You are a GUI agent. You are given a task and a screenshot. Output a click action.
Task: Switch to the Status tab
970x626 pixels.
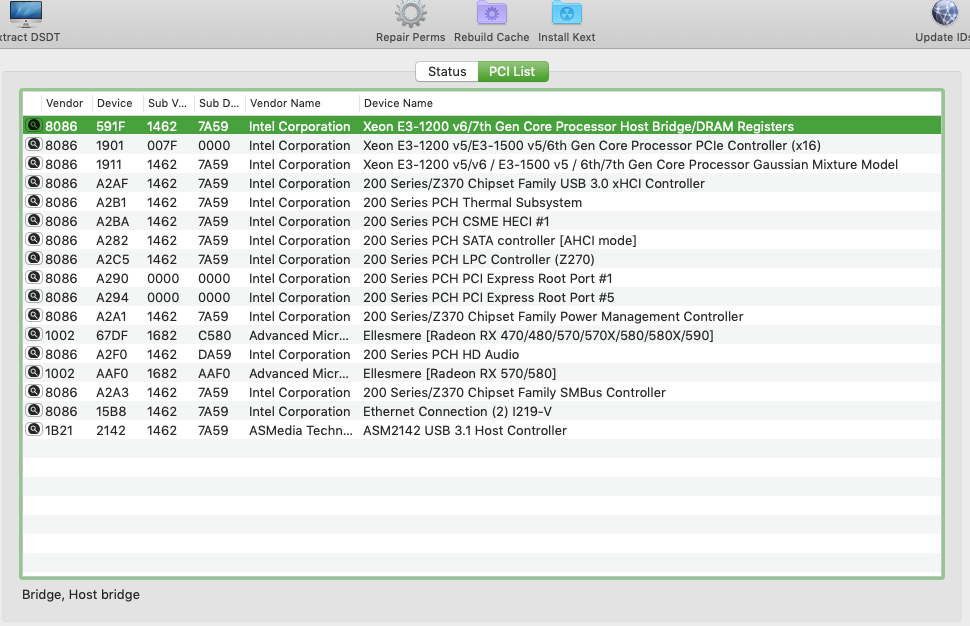coord(447,71)
